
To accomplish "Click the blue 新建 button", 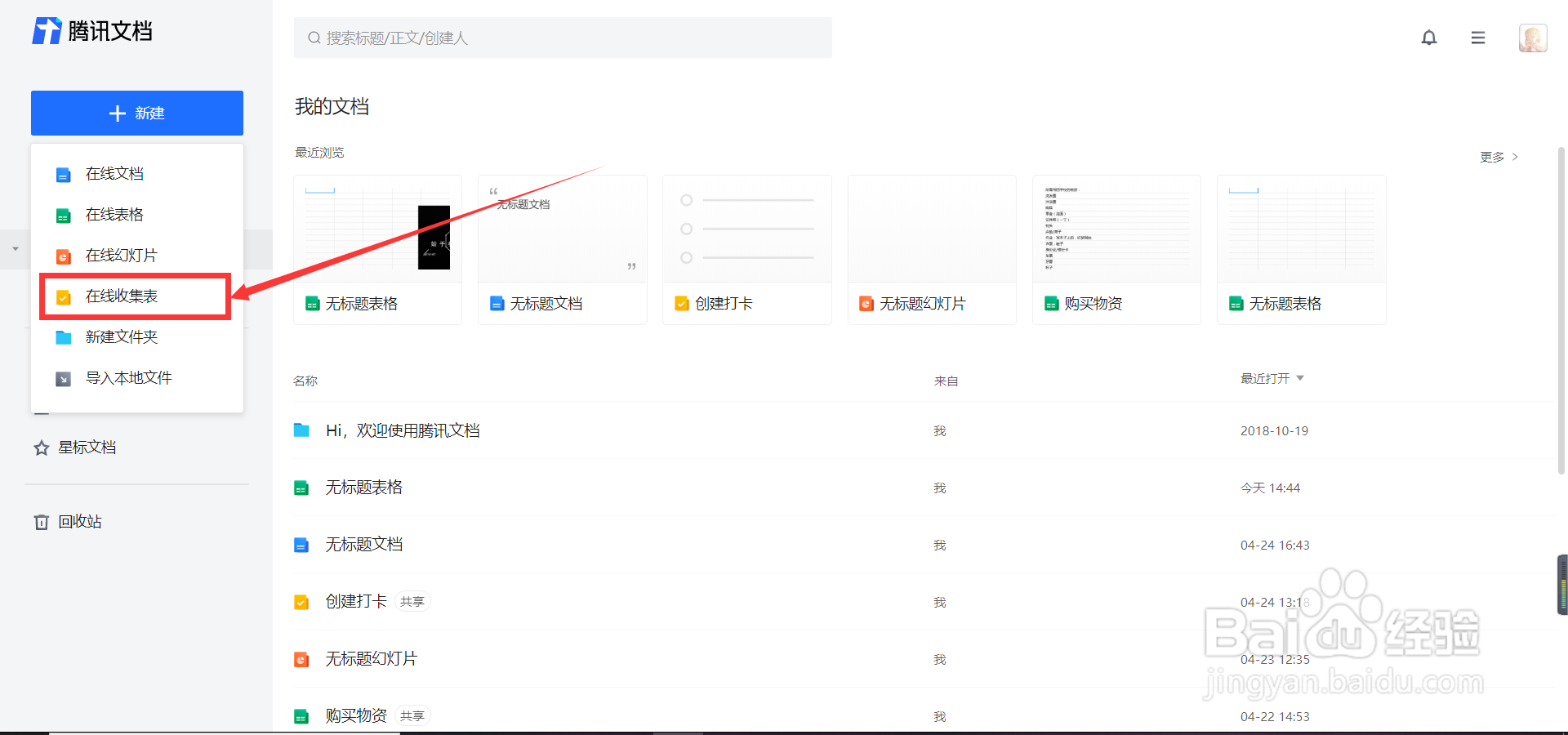I will (137, 113).
